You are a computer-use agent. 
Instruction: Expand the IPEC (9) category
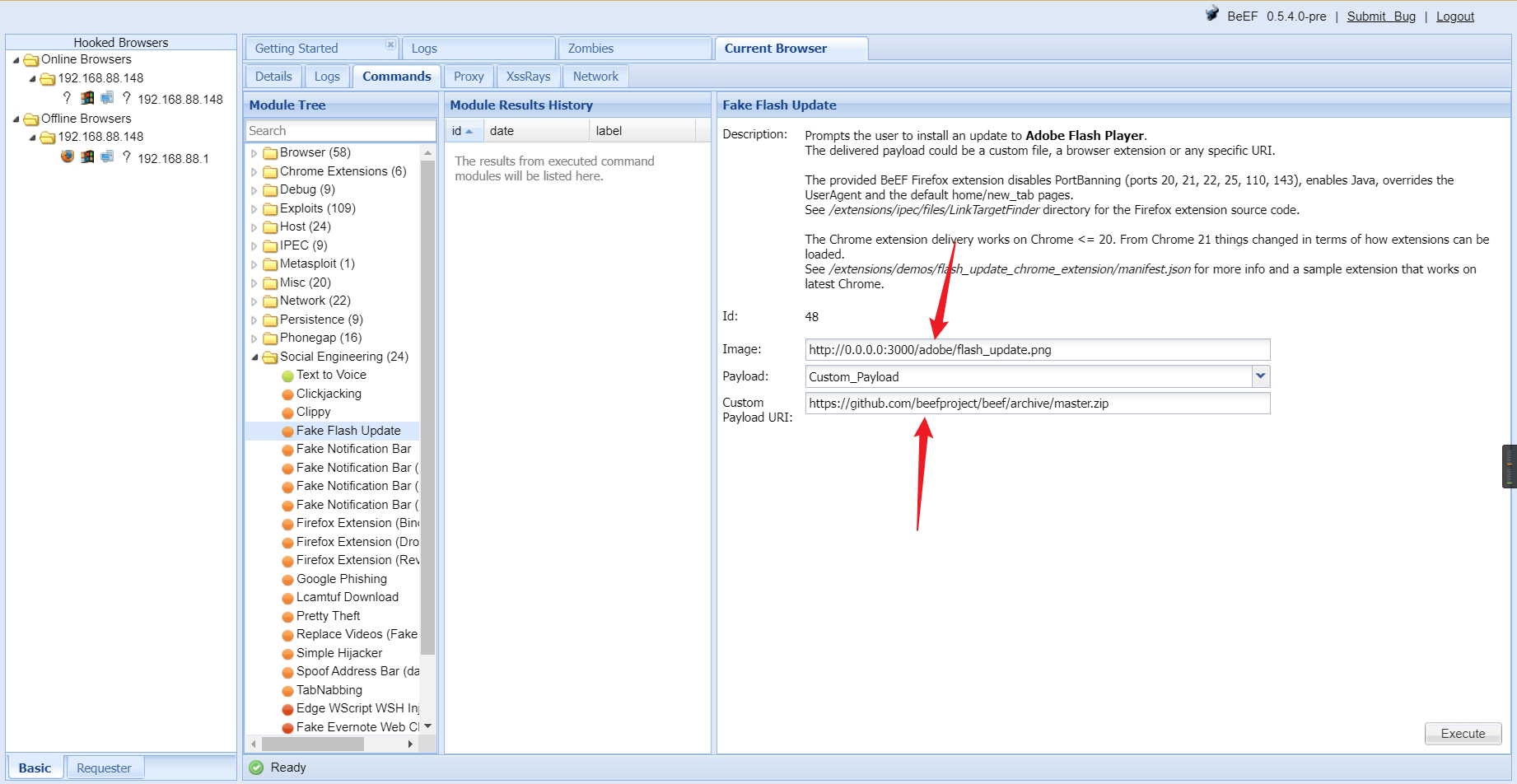[x=254, y=246]
